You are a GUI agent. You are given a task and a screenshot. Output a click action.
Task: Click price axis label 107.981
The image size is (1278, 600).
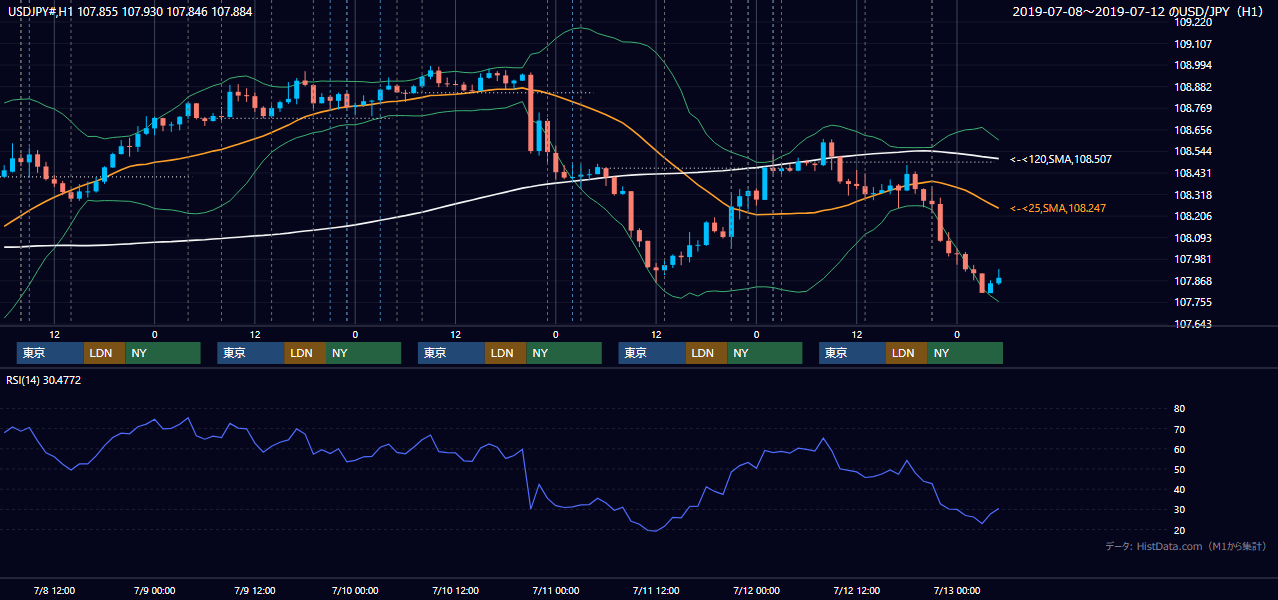(1192, 260)
